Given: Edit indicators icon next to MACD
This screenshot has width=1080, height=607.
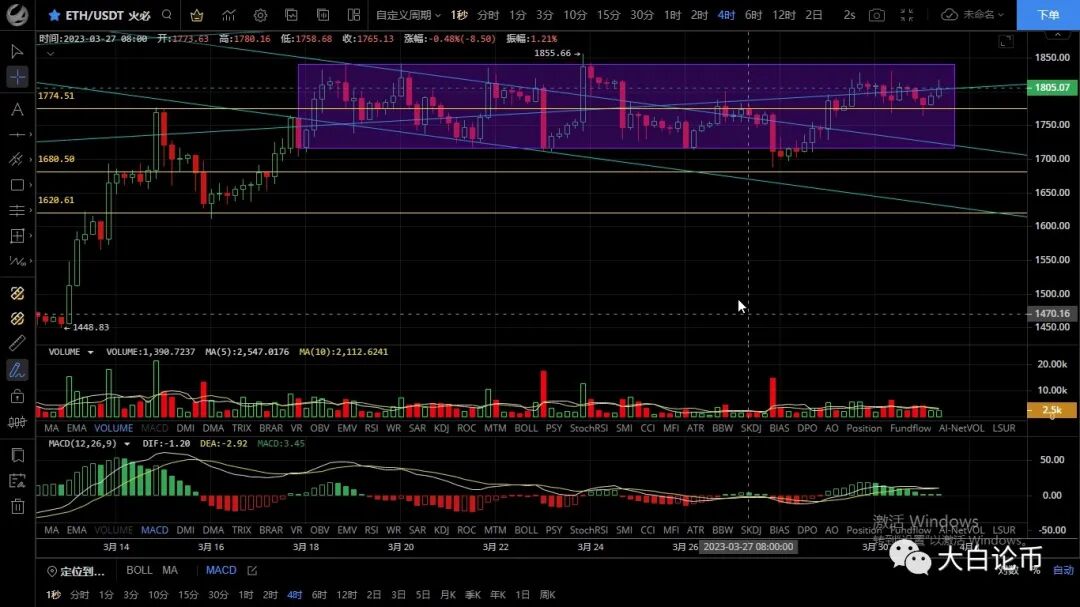Looking at the screenshot, I should (252, 570).
